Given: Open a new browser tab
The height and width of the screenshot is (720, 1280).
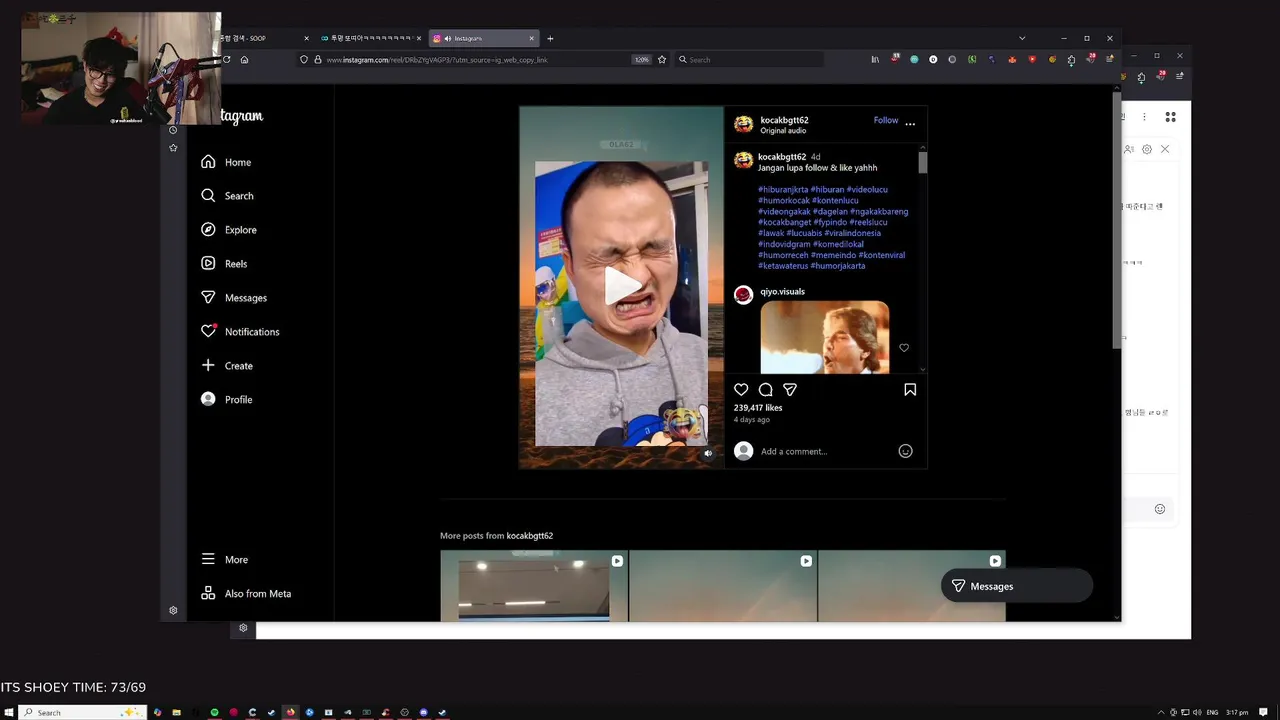Looking at the screenshot, I should click(x=550, y=38).
